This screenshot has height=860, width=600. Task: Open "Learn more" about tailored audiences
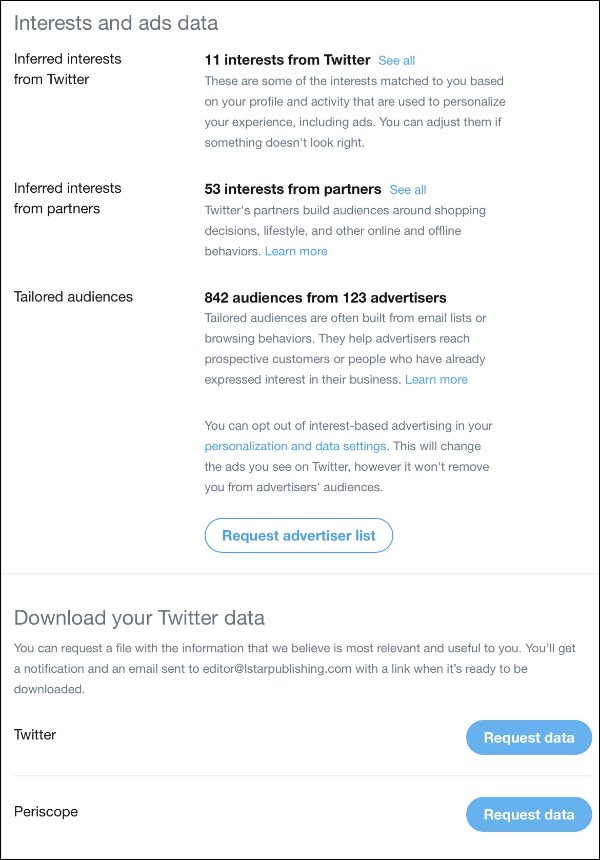click(437, 379)
